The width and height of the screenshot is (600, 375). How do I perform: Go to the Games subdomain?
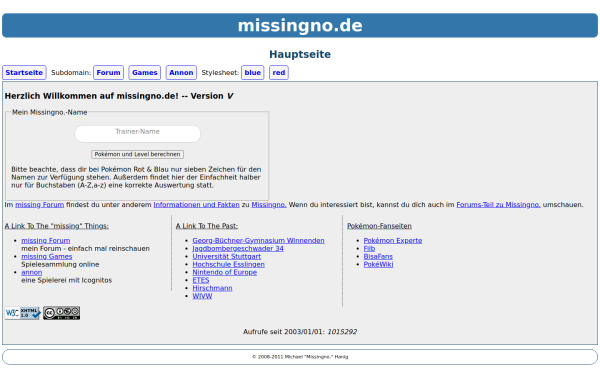point(145,73)
